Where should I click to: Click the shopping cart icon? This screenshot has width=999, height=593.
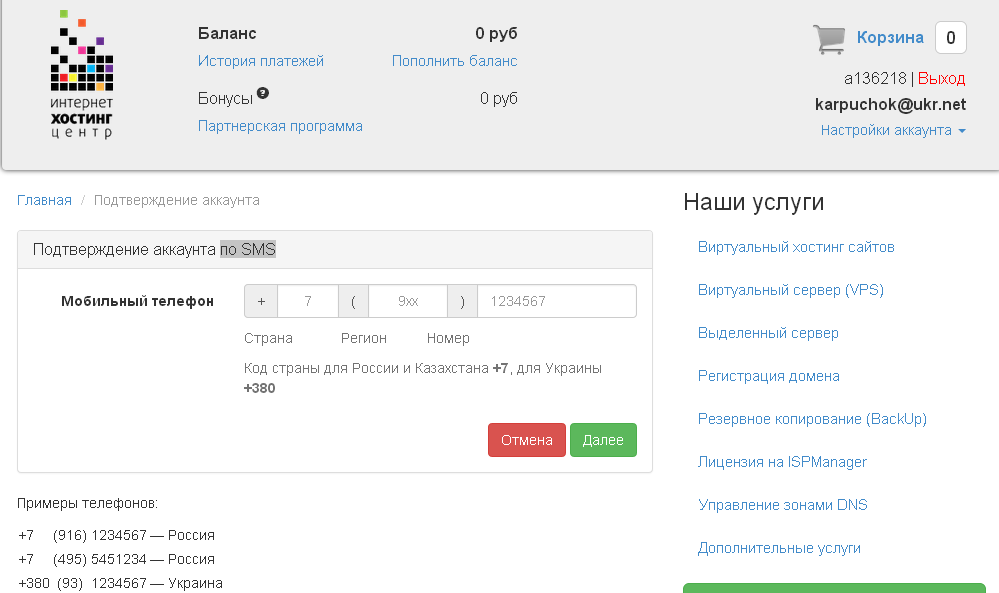[x=829, y=39]
